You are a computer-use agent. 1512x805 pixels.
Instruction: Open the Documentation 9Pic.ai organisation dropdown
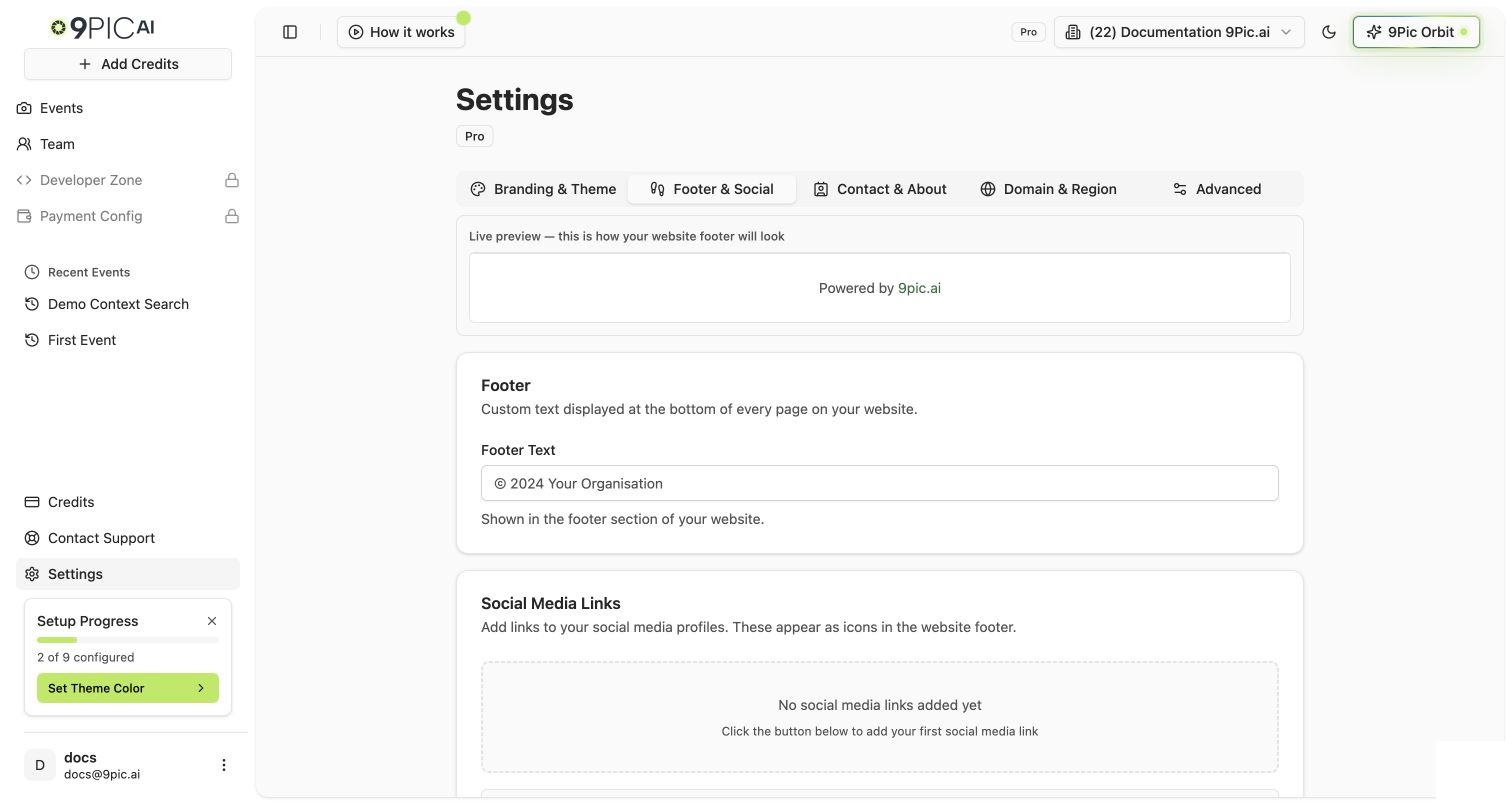[1179, 32]
